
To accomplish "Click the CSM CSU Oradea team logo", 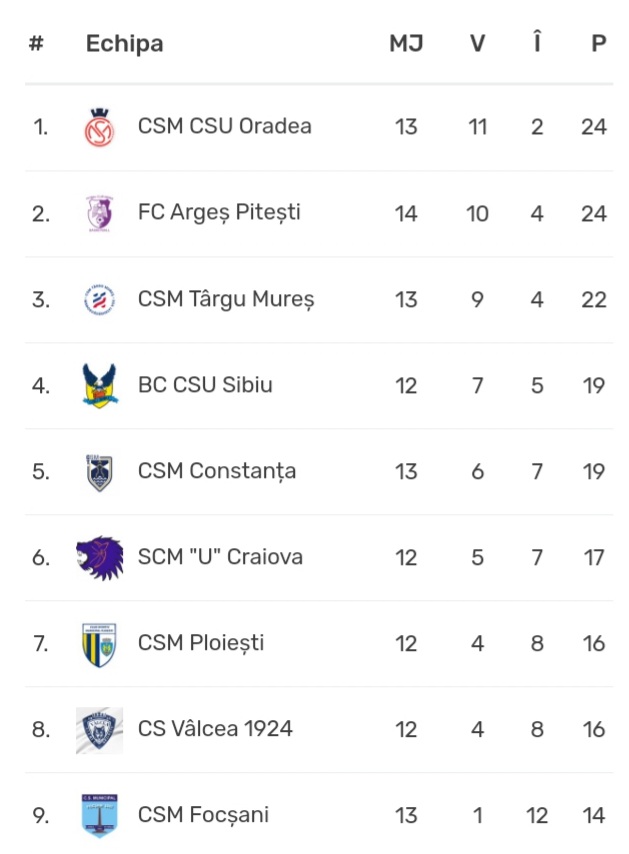I will [100, 127].
